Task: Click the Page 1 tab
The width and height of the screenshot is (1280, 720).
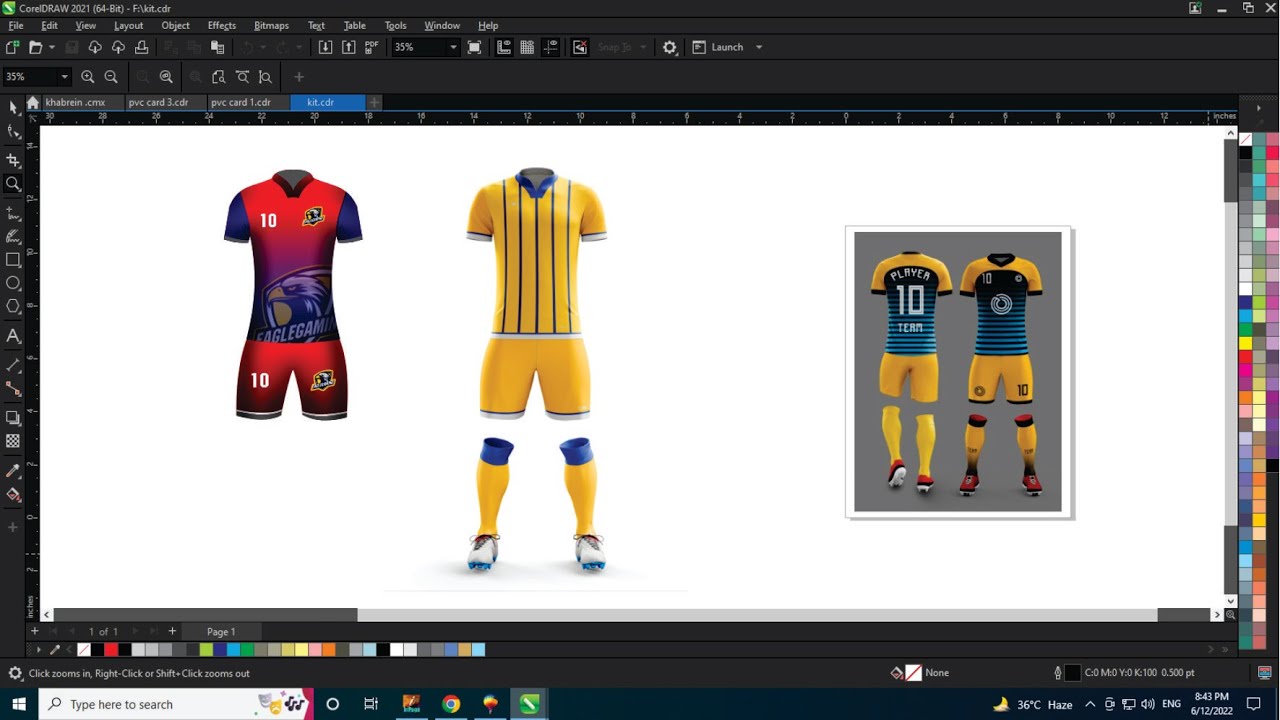Action: [221, 632]
